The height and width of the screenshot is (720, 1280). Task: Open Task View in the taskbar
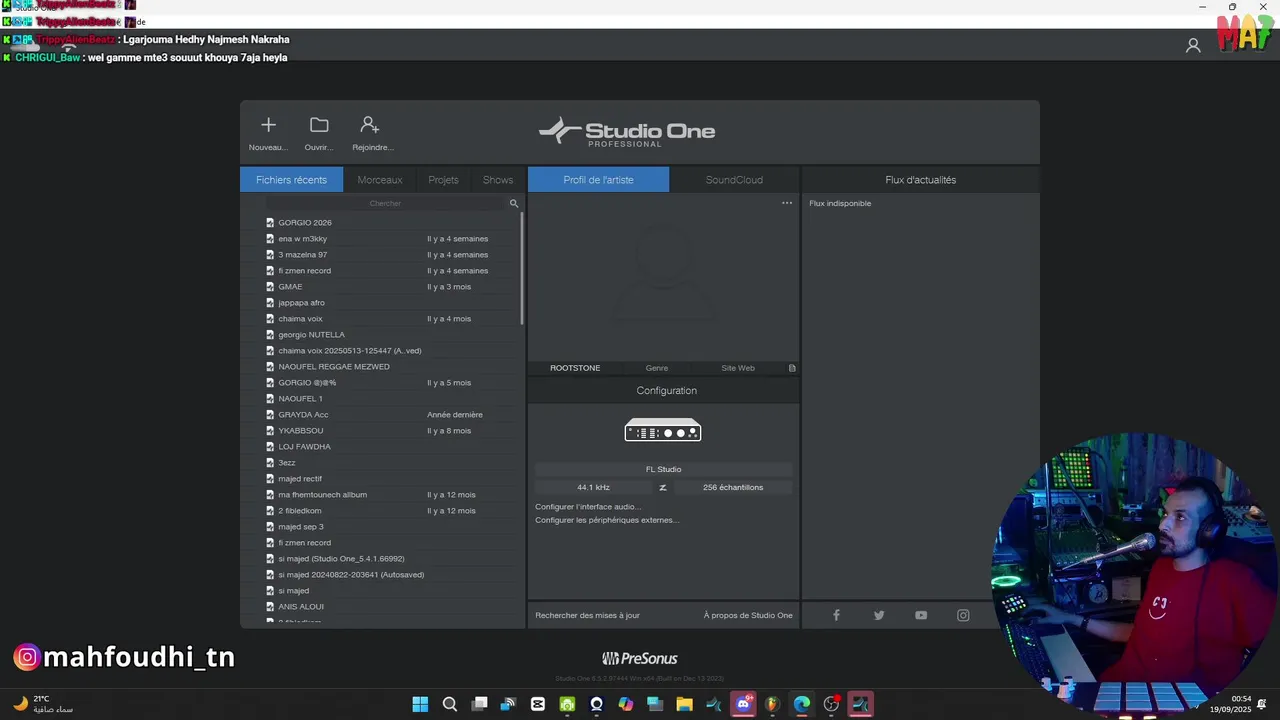tap(479, 704)
